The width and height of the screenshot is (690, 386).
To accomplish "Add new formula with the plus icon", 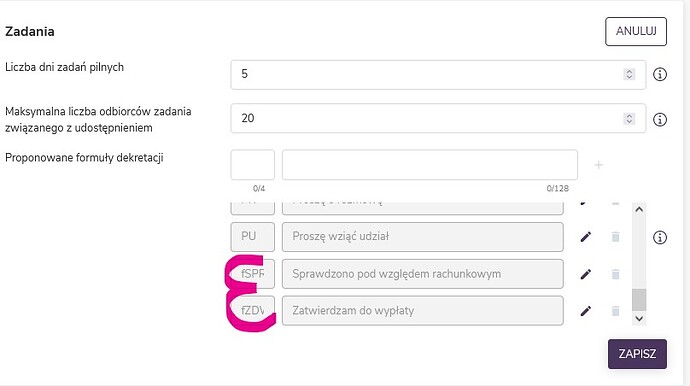I will click(x=598, y=165).
